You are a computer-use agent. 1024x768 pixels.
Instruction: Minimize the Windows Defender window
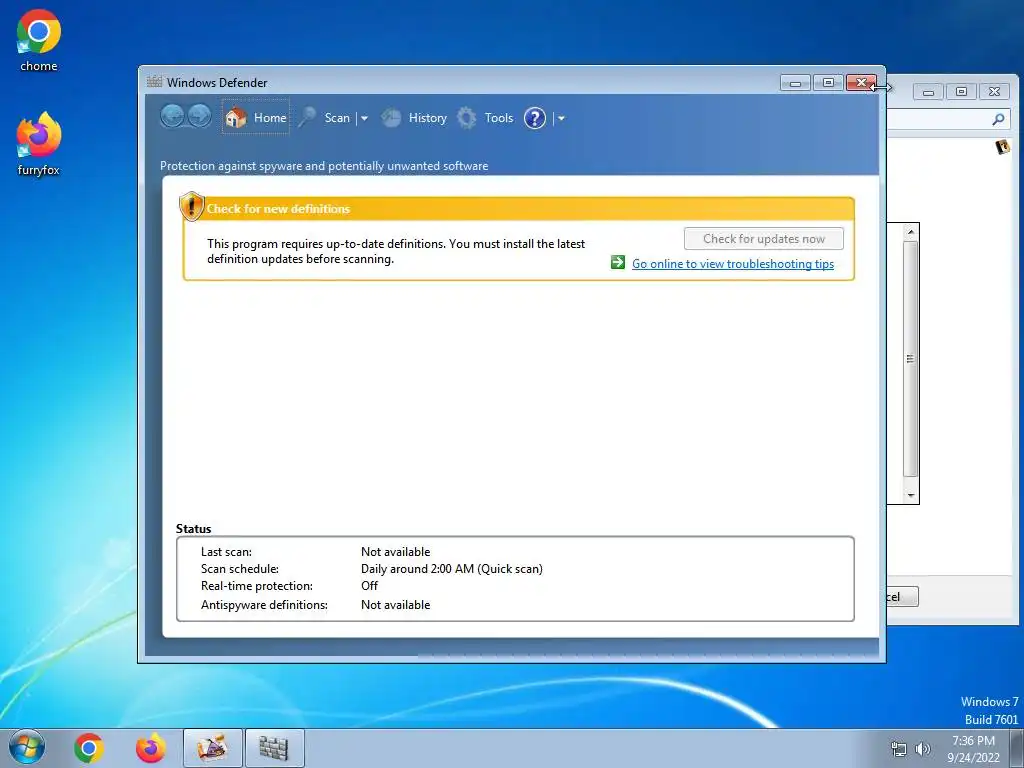pyautogui.click(x=795, y=83)
